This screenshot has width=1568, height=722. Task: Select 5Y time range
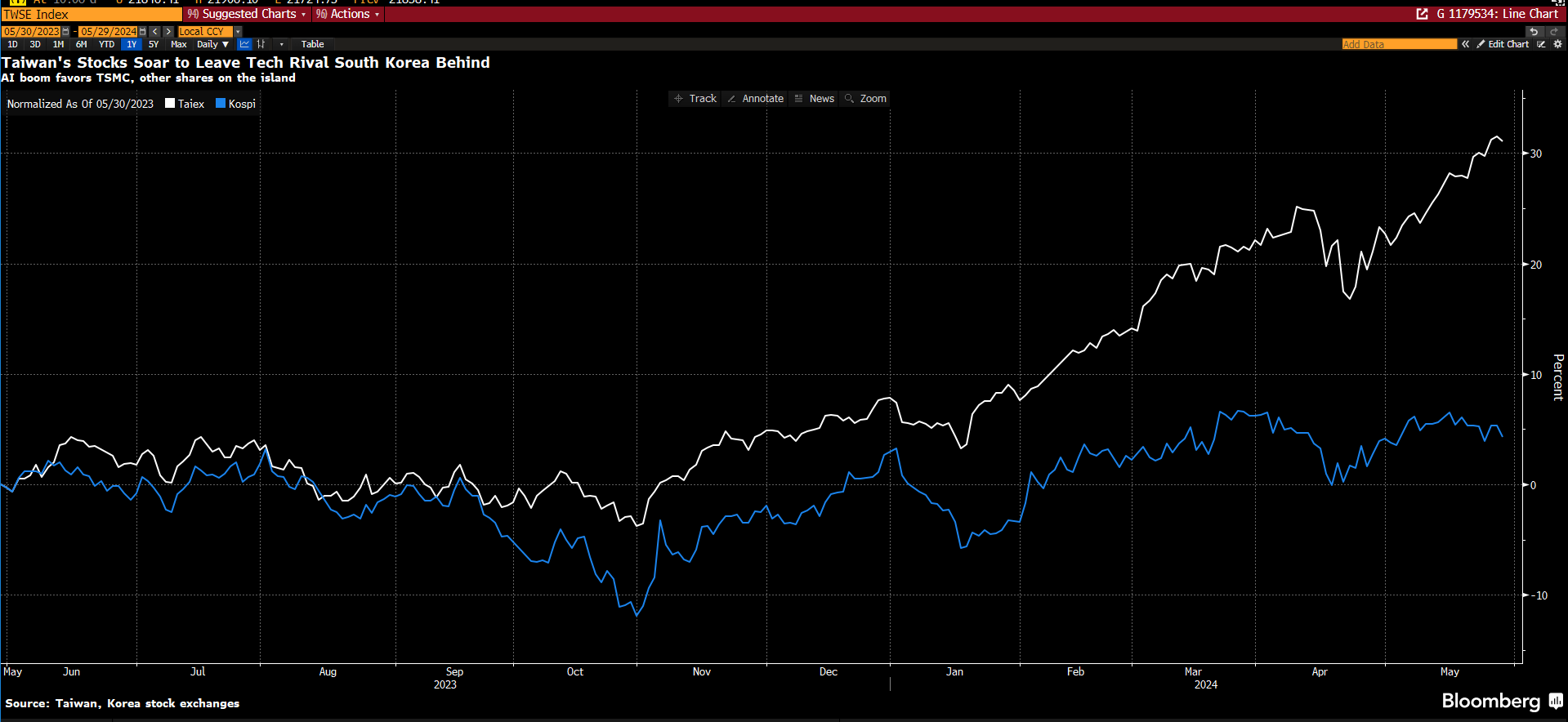pyautogui.click(x=154, y=44)
